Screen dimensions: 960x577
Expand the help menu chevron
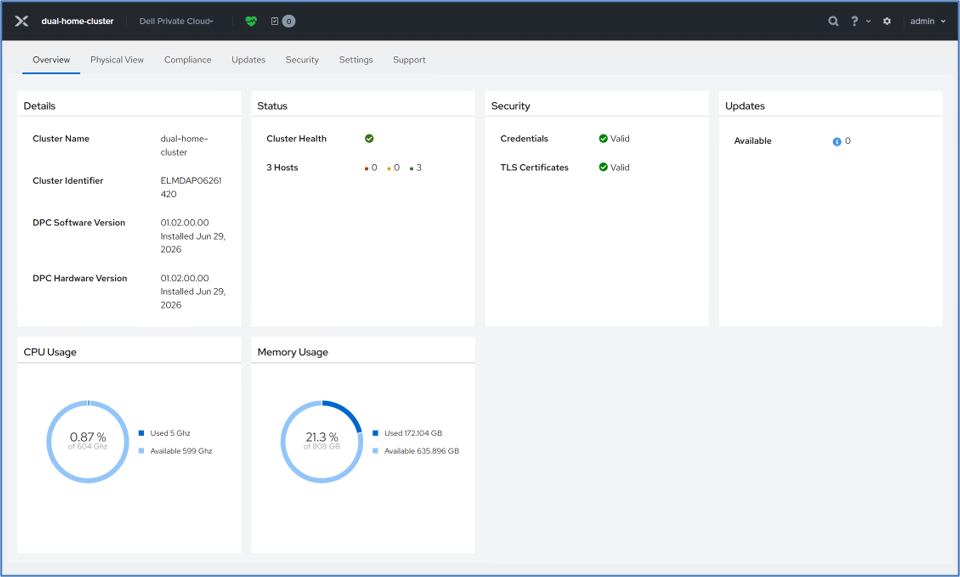(x=868, y=21)
